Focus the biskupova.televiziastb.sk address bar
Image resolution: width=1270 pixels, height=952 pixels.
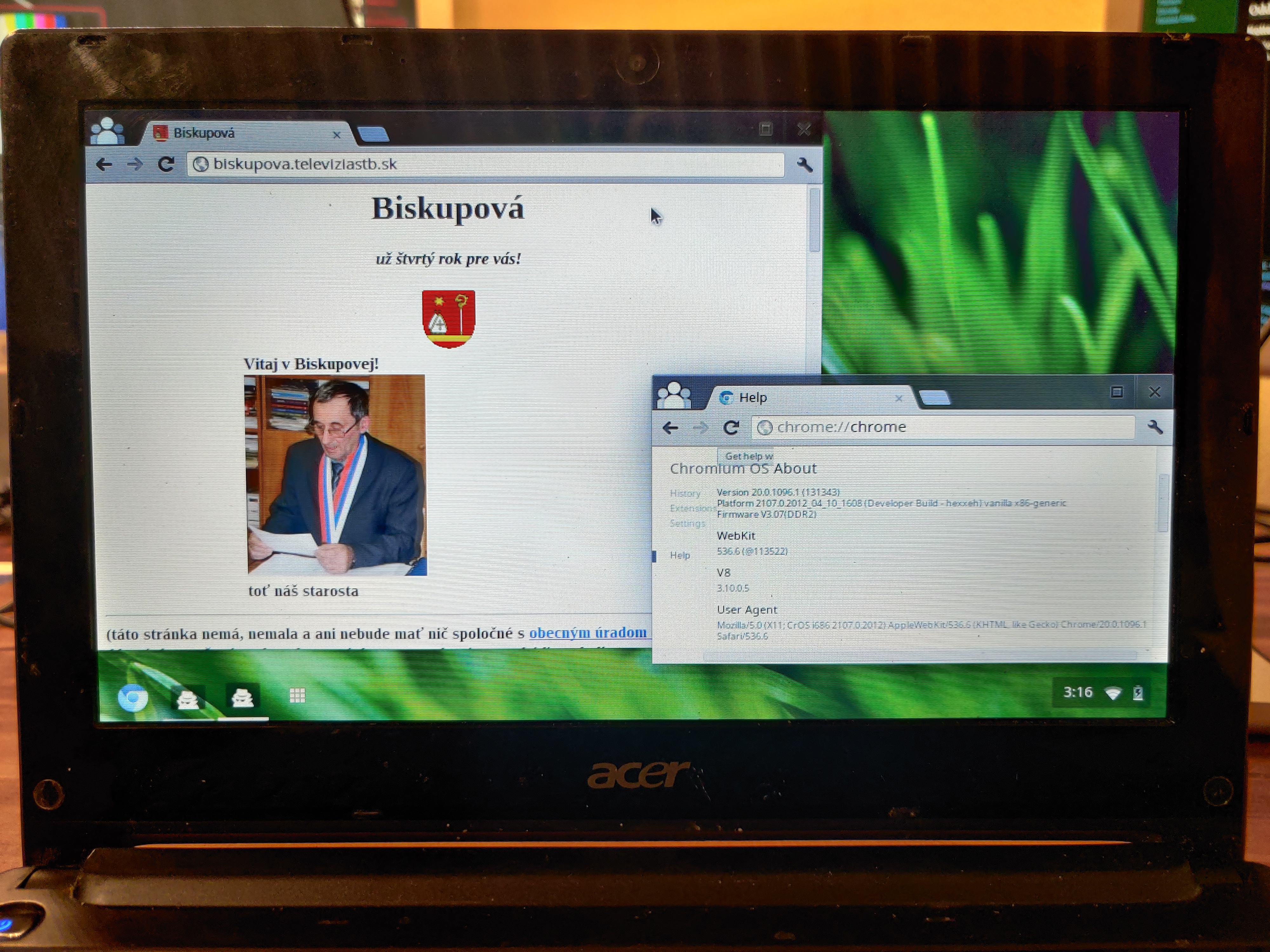[485, 165]
